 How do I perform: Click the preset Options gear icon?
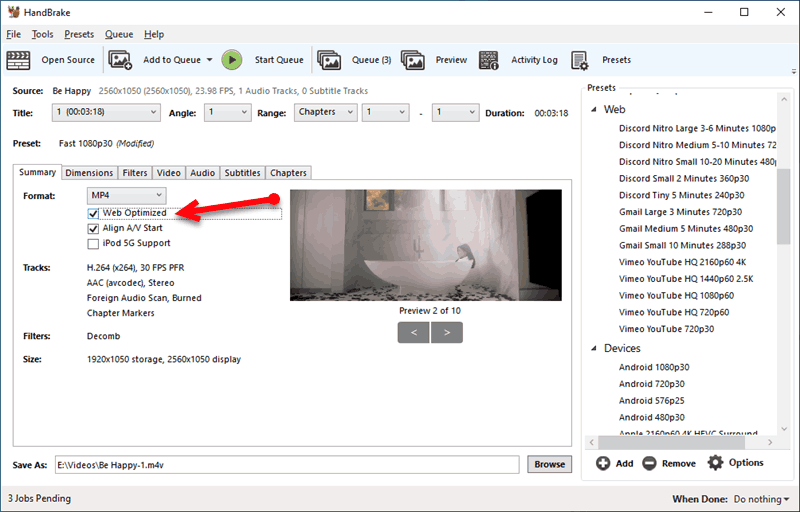point(715,463)
